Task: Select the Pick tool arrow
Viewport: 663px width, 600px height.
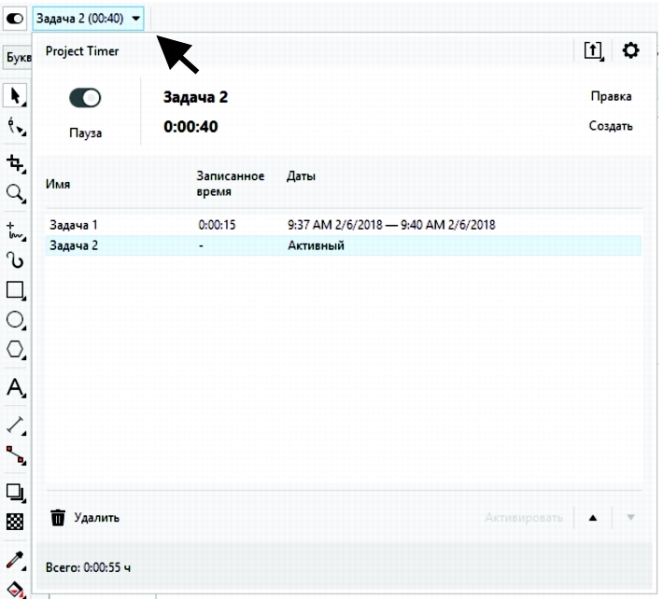Action: [15, 96]
